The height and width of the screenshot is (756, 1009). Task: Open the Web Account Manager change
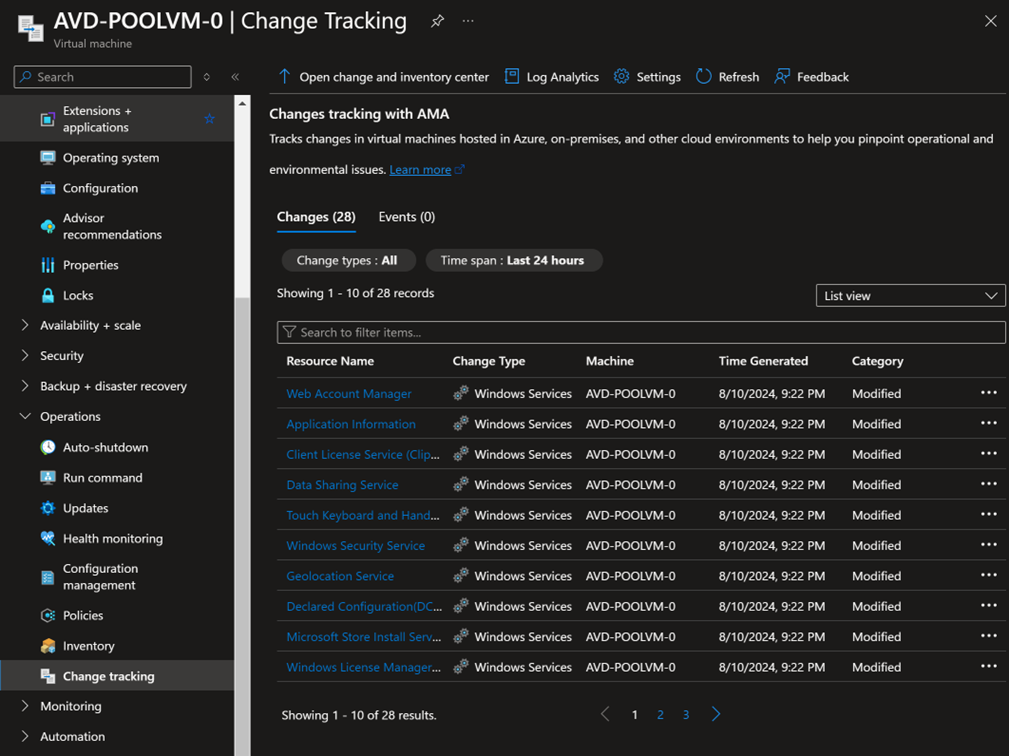coord(349,394)
